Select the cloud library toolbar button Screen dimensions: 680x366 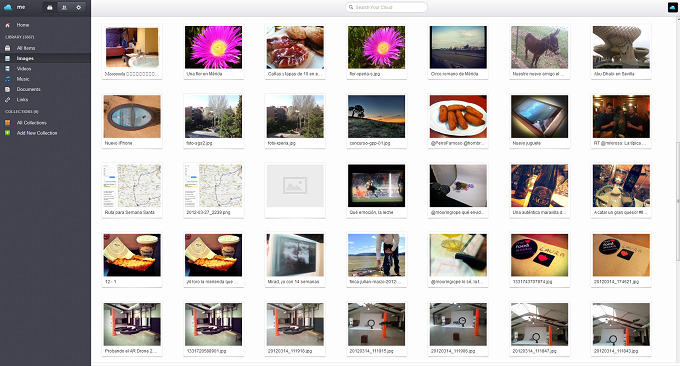[x=50, y=7]
